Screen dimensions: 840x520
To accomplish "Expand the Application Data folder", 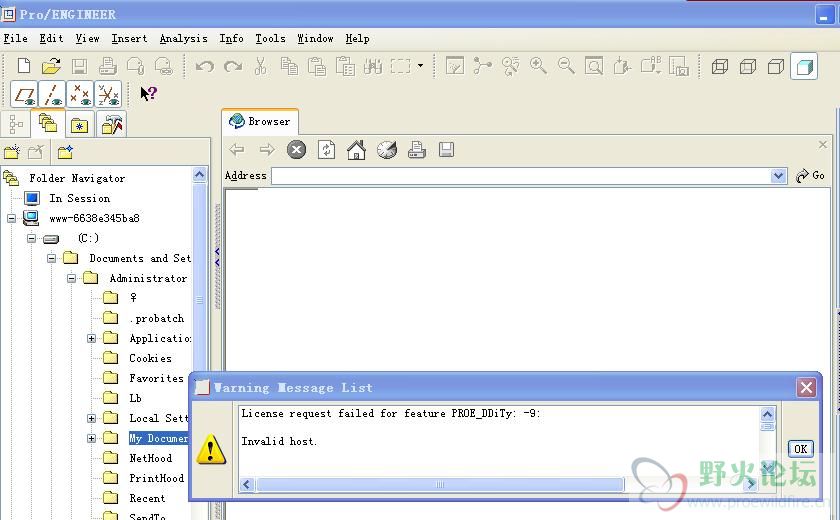I will pyautogui.click(x=91, y=338).
